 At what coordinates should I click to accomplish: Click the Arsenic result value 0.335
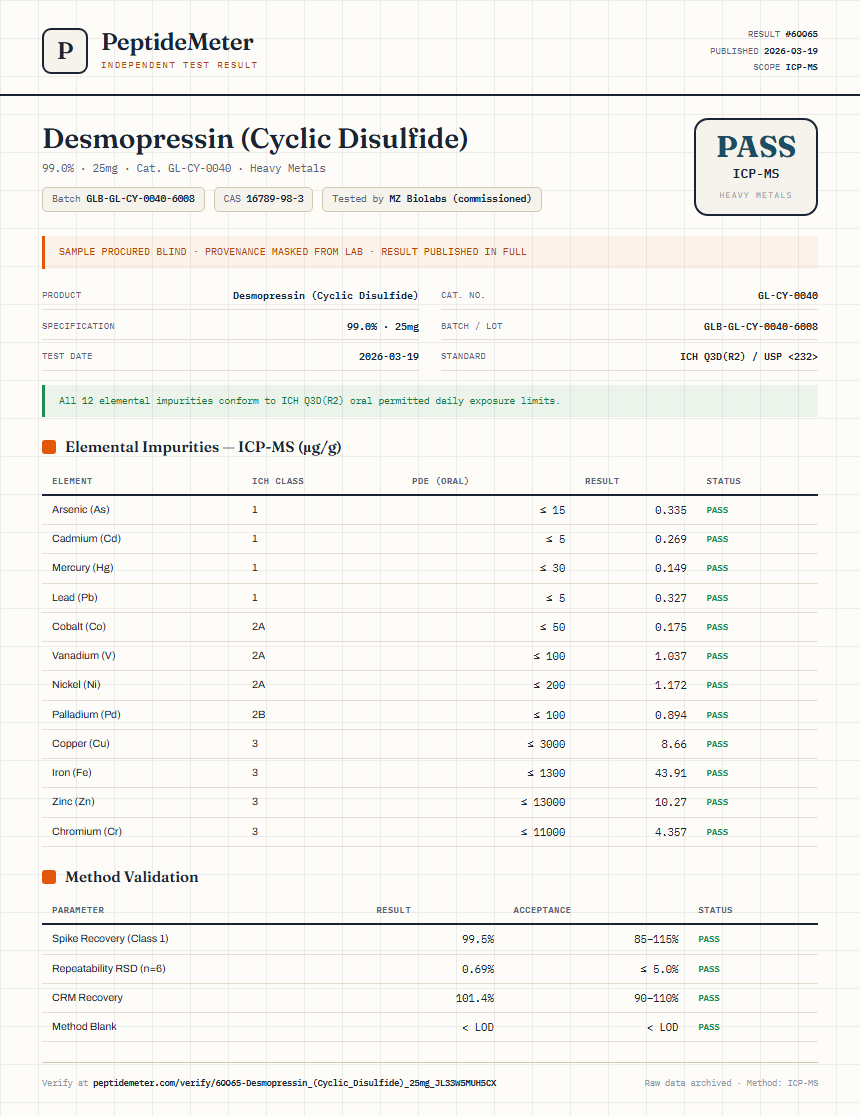click(x=671, y=510)
